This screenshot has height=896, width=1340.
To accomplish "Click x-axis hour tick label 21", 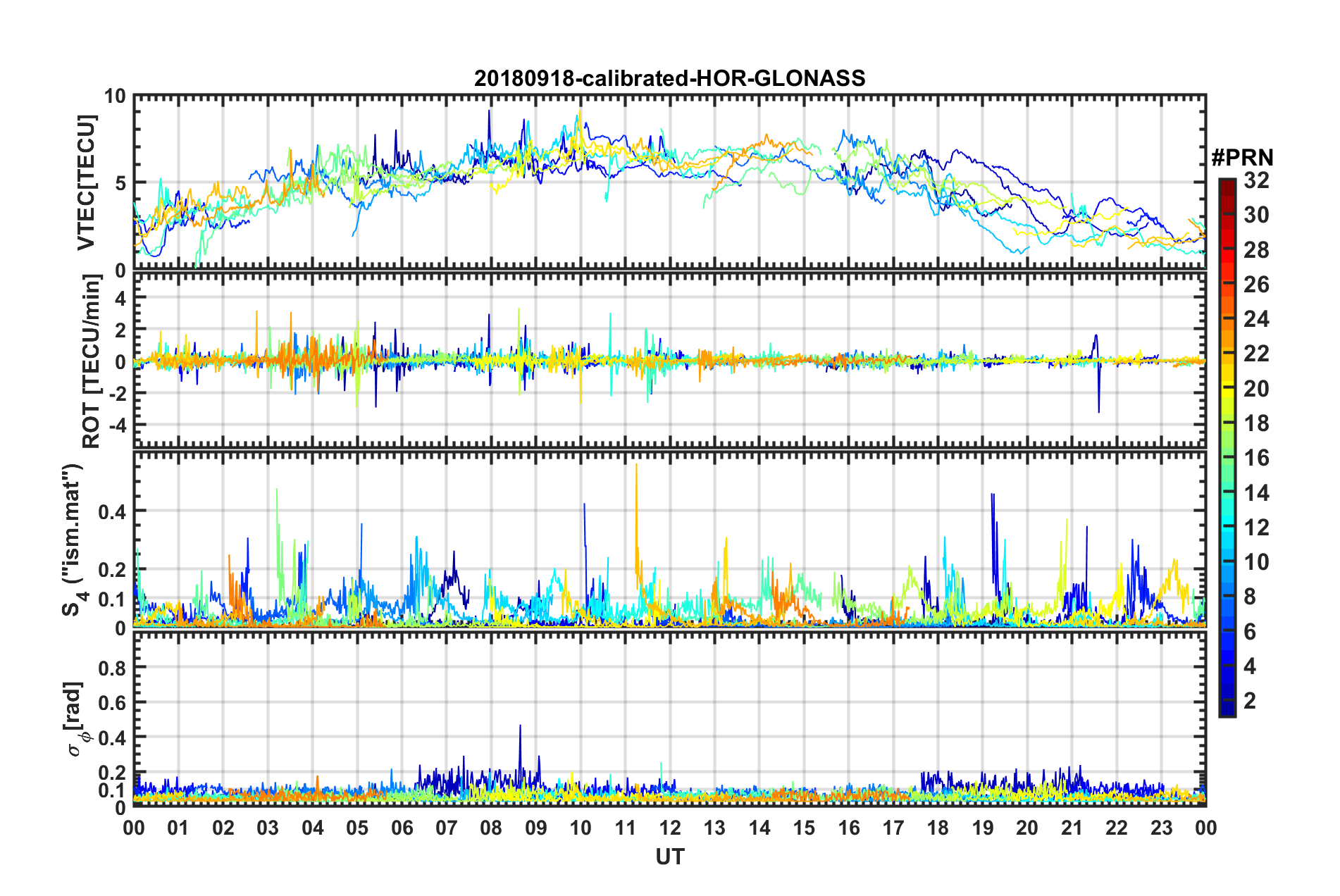I will pyautogui.click(x=1072, y=828).
